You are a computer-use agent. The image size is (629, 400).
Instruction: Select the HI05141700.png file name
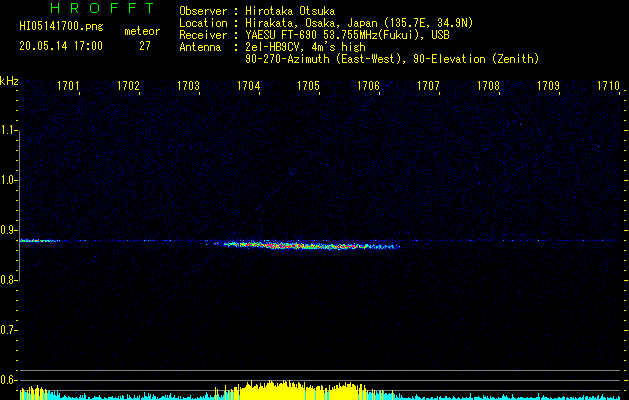tap(61, 27)
